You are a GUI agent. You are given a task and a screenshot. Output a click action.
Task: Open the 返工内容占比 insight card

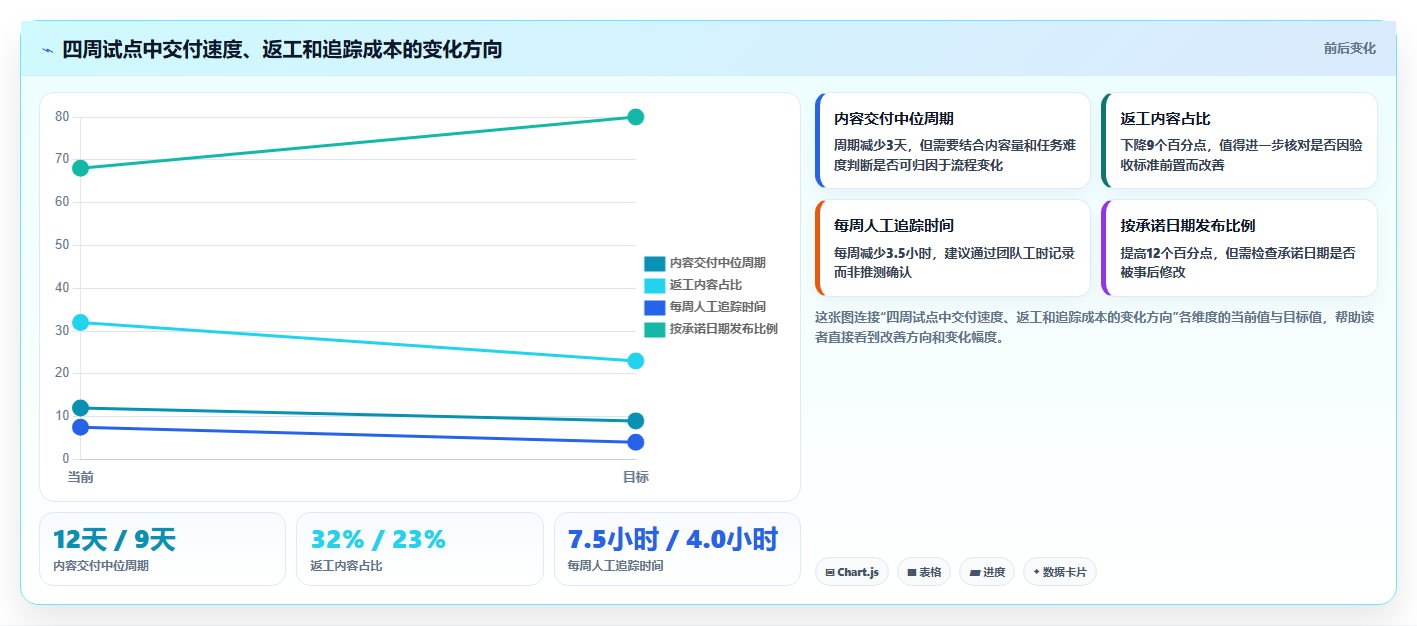point(1239,140)
